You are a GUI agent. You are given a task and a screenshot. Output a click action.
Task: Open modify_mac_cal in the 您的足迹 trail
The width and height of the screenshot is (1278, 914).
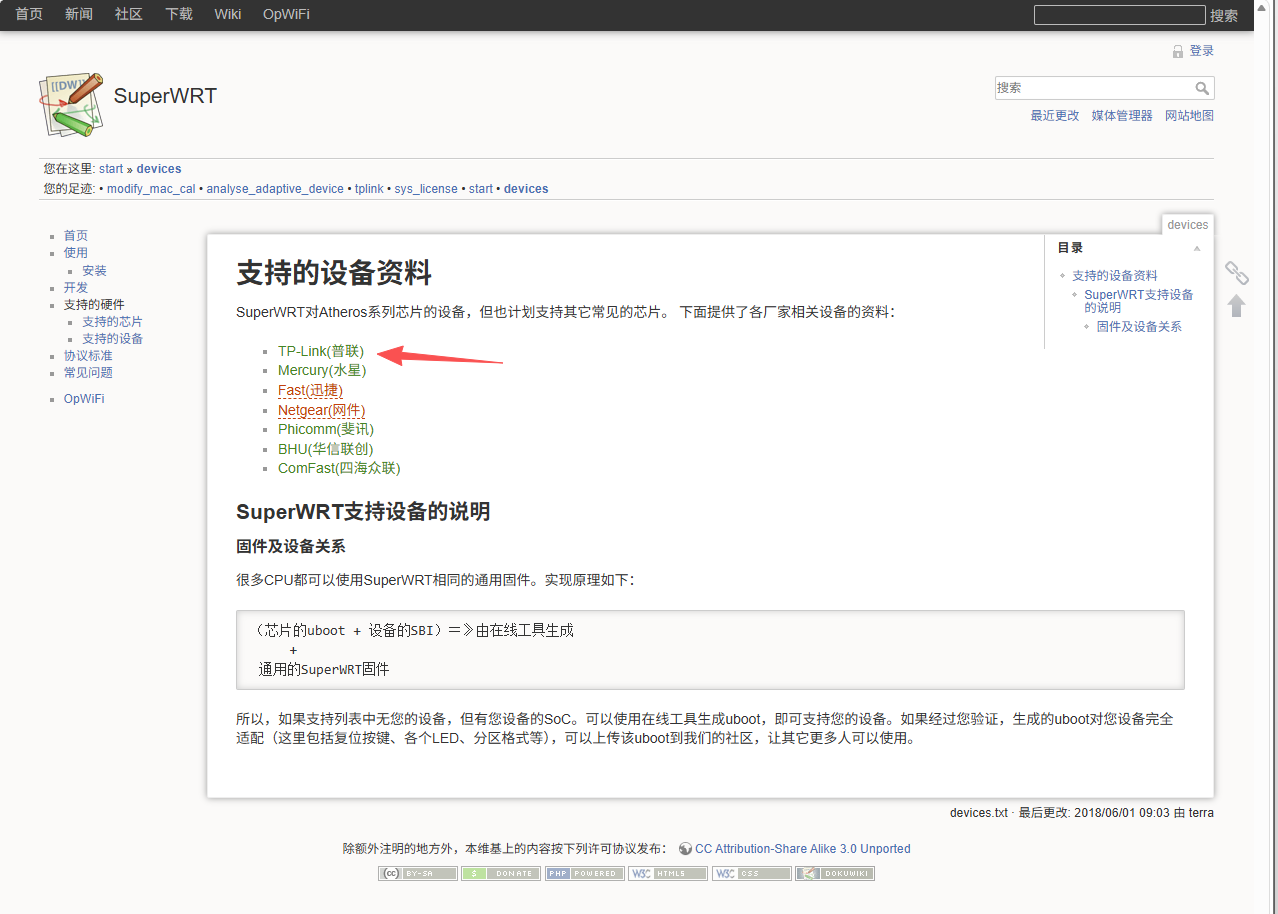pos(153,189)
